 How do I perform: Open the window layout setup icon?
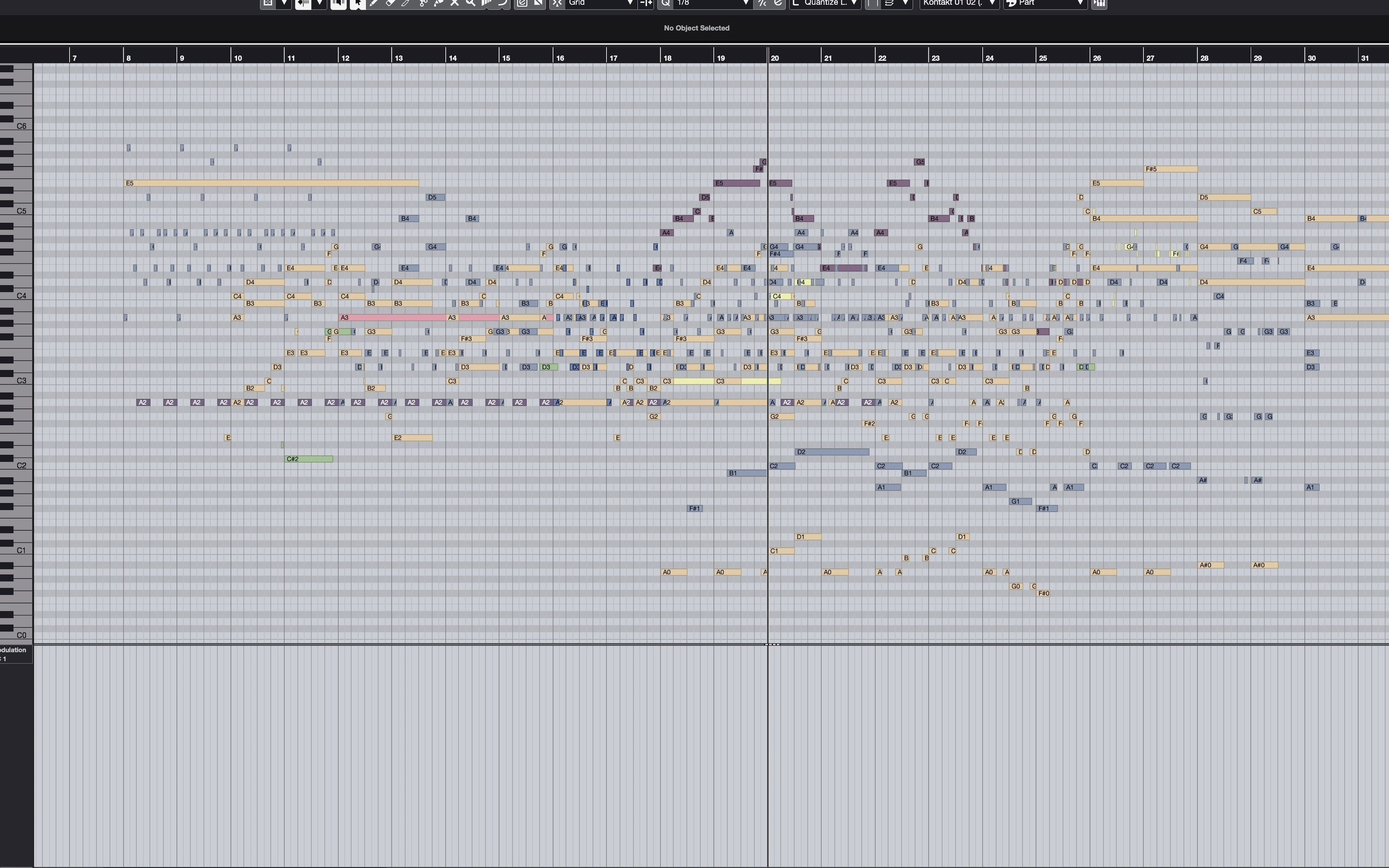coord(268,3)
